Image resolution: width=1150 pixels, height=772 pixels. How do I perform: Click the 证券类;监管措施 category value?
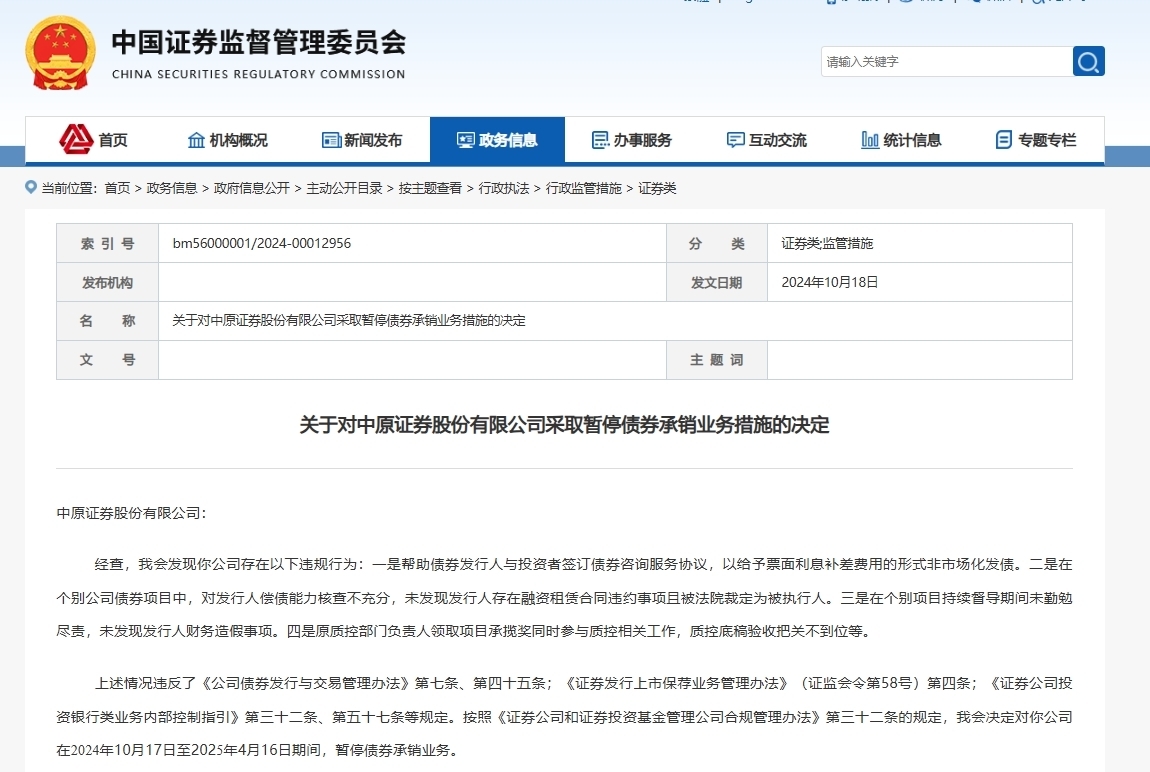(x=827, y=243)
